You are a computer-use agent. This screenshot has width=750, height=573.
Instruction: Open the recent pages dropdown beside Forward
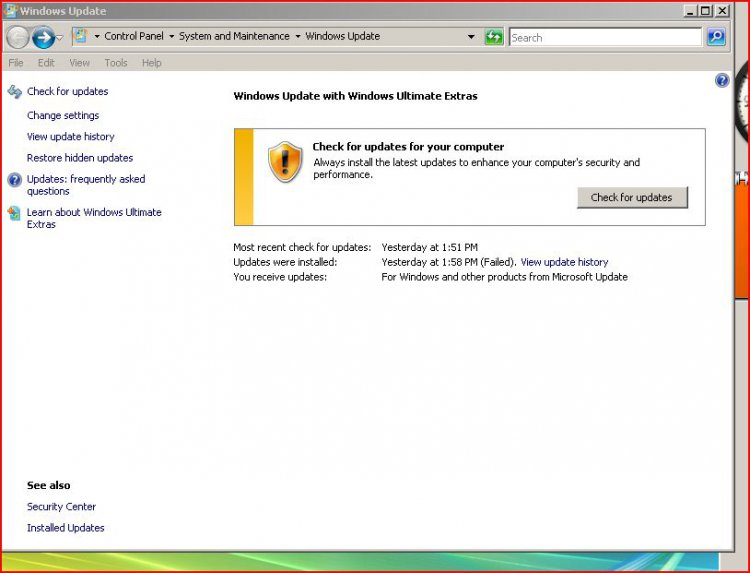point(60,37)
